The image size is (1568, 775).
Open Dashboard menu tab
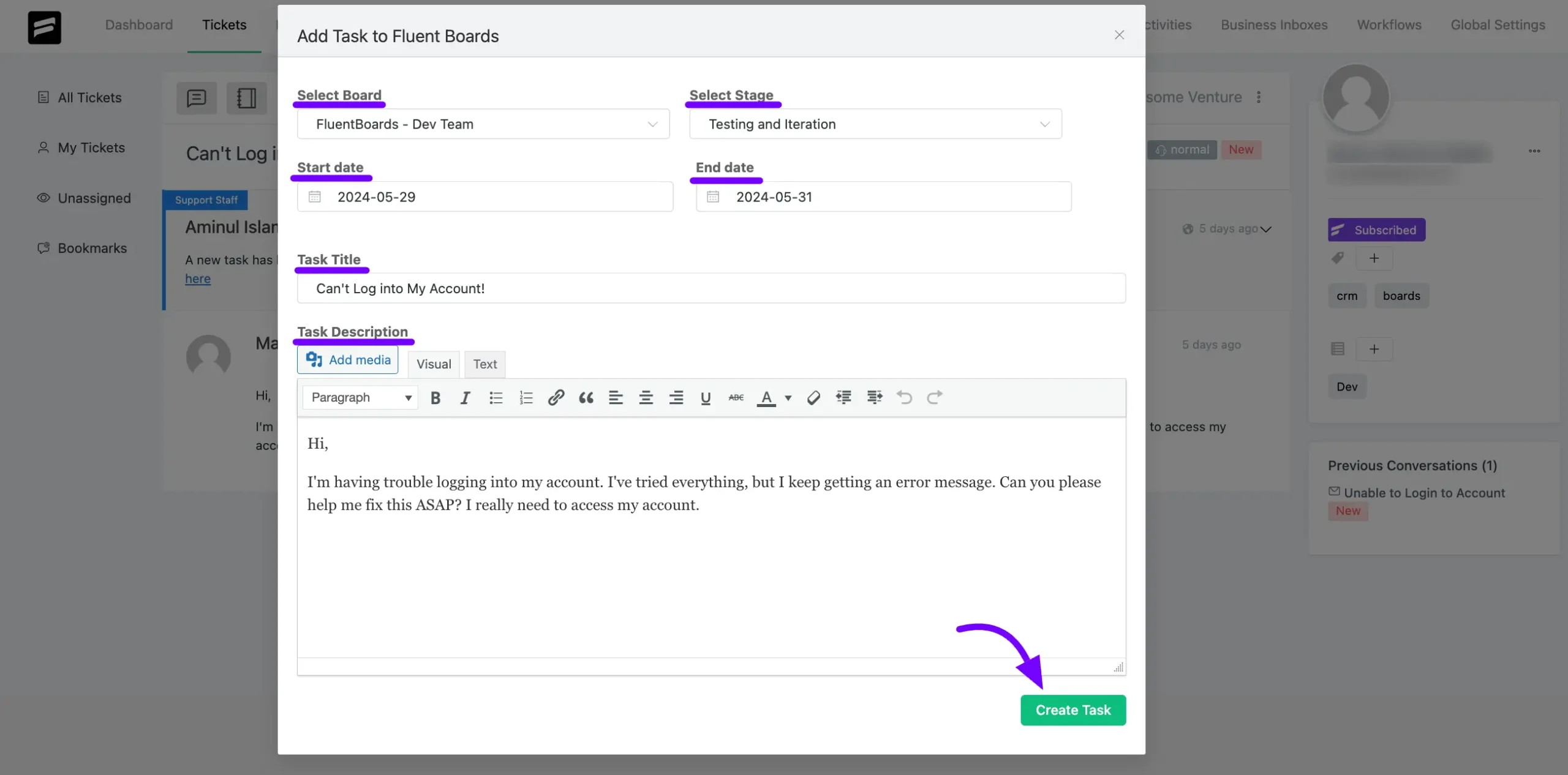pyautogui.click(x=139, y=23)
